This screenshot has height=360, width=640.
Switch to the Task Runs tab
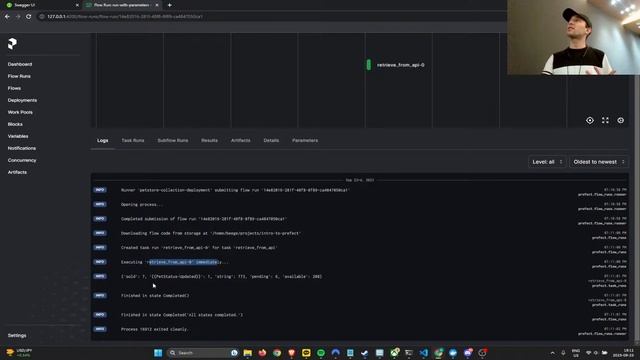[133, 140]
